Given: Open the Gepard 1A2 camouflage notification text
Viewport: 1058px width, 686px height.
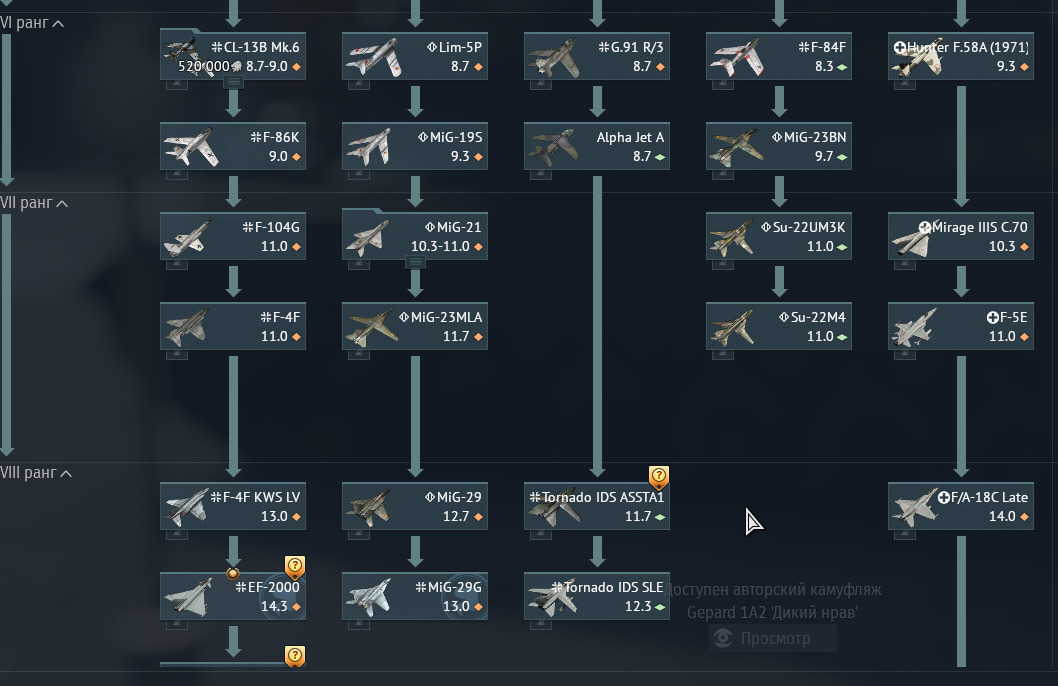Looking at the screenshot, I should pos(771,601).
